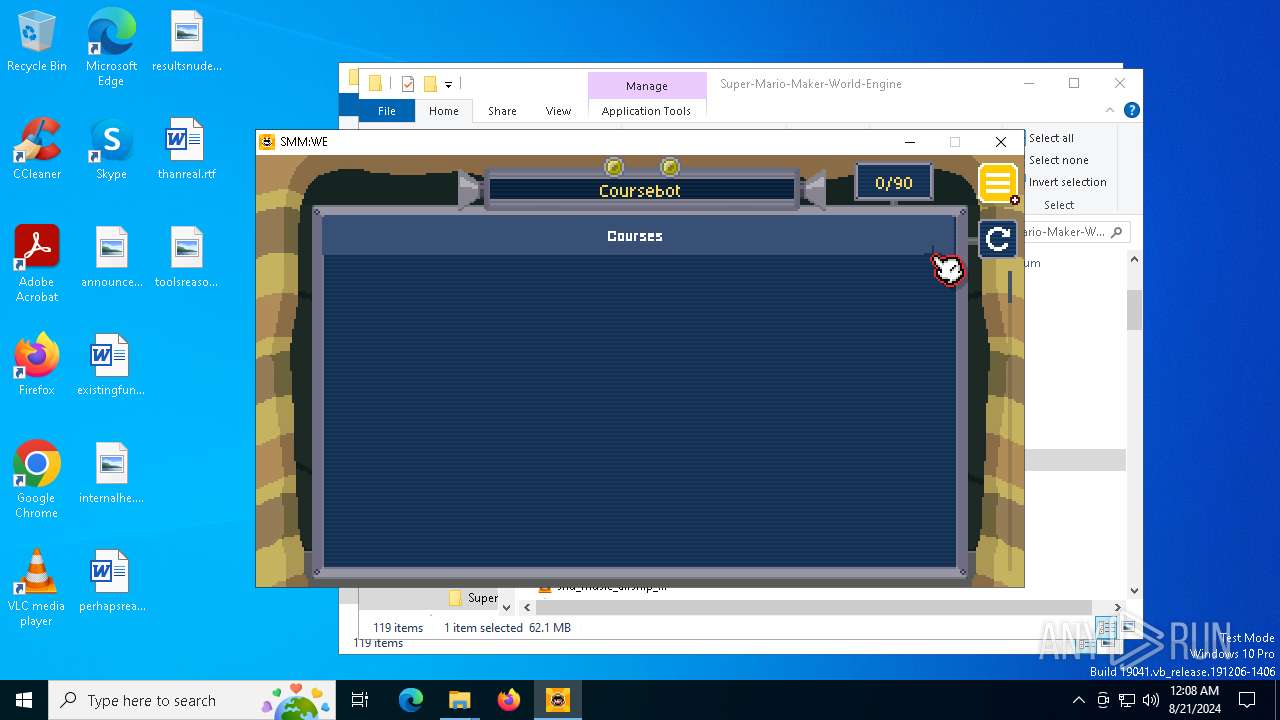1280x720 pixels.
Task: Open the notification center icon
Action: point(1247,700)
